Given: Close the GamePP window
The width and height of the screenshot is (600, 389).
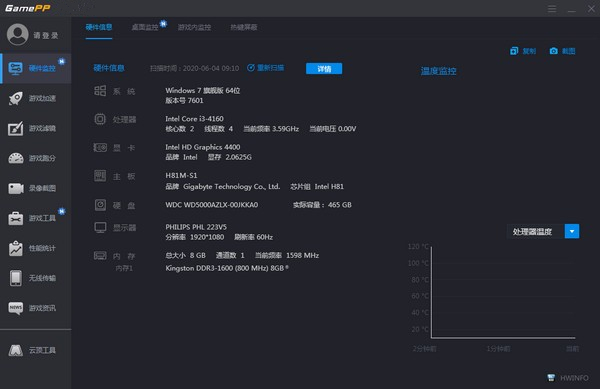Looking at the screenshot, I should pyautogui.click(x=591, y=8).
